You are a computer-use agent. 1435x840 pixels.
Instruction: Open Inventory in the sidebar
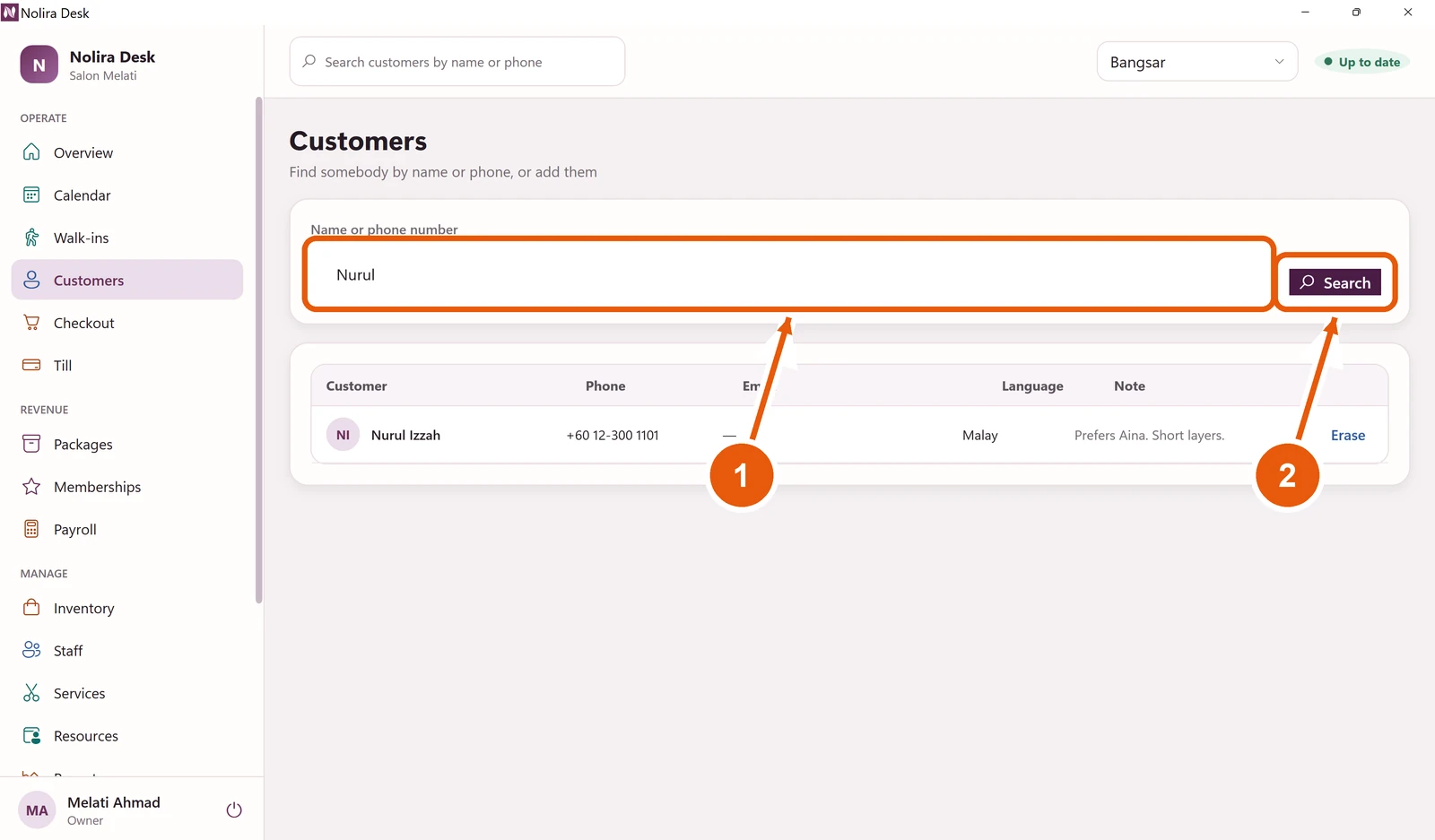pos(127,608)
